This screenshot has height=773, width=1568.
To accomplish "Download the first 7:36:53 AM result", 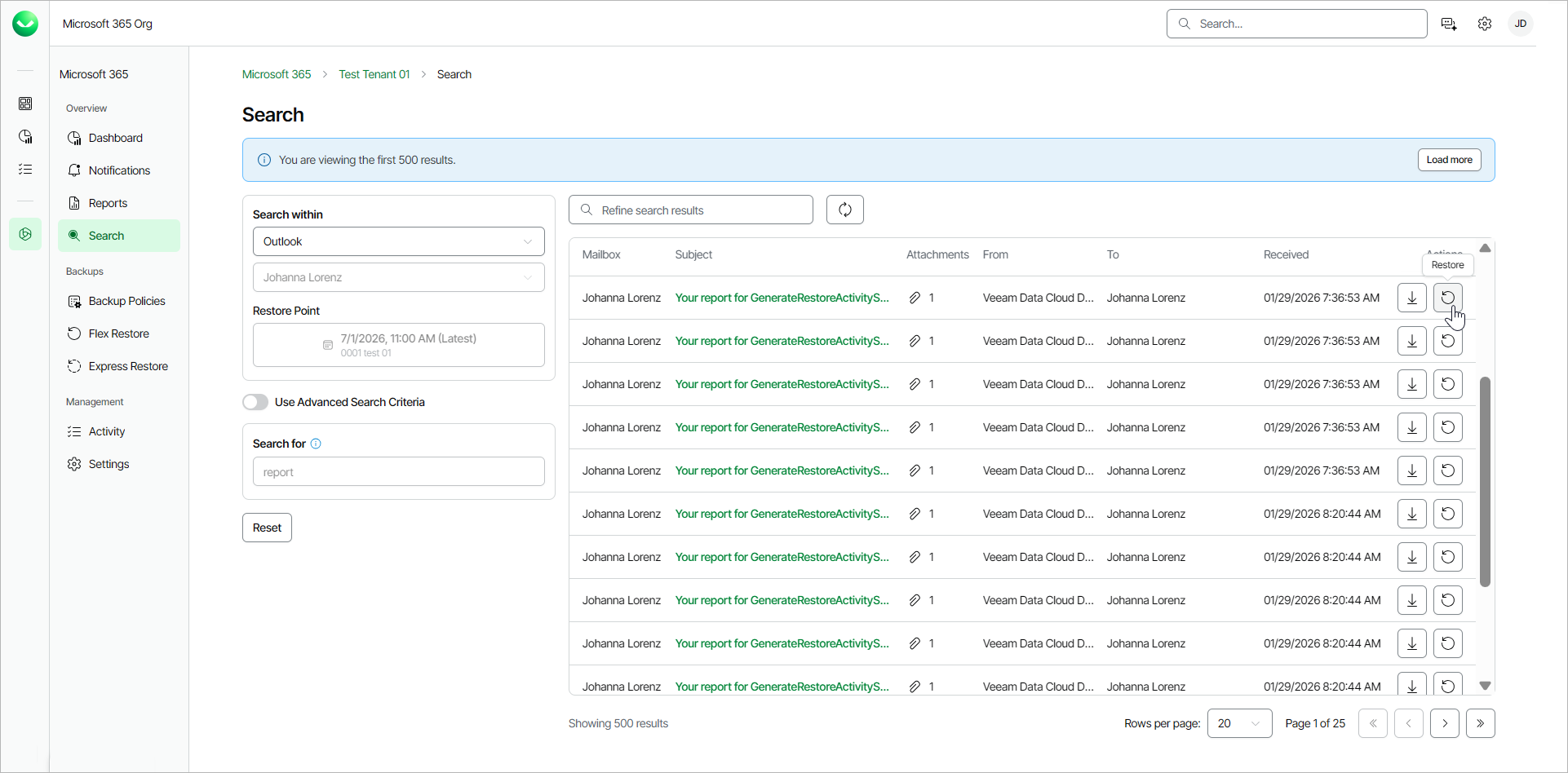I will [1412, 298].
